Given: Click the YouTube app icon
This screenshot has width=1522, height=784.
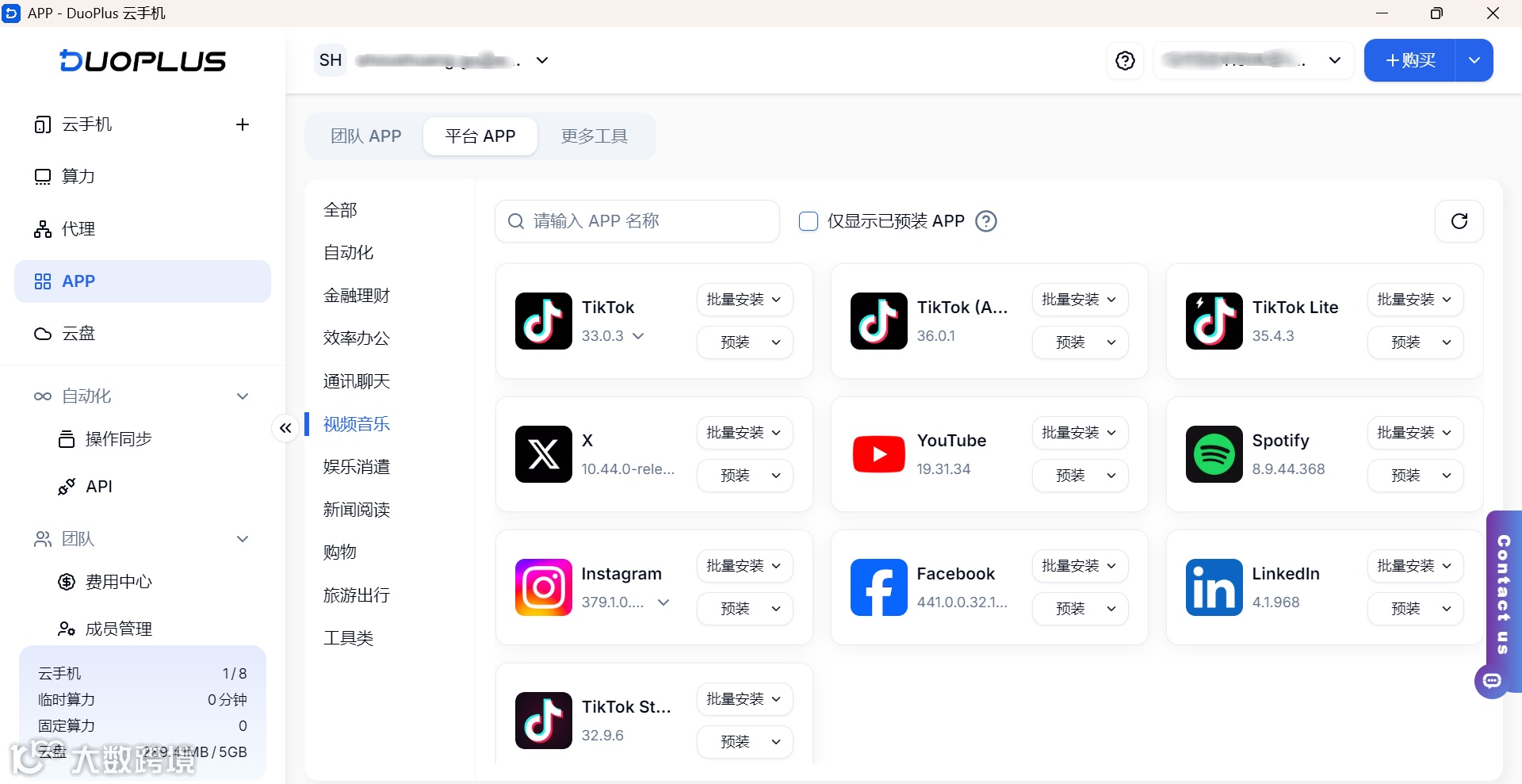Looking at the screenshot, I should point(879,454).
